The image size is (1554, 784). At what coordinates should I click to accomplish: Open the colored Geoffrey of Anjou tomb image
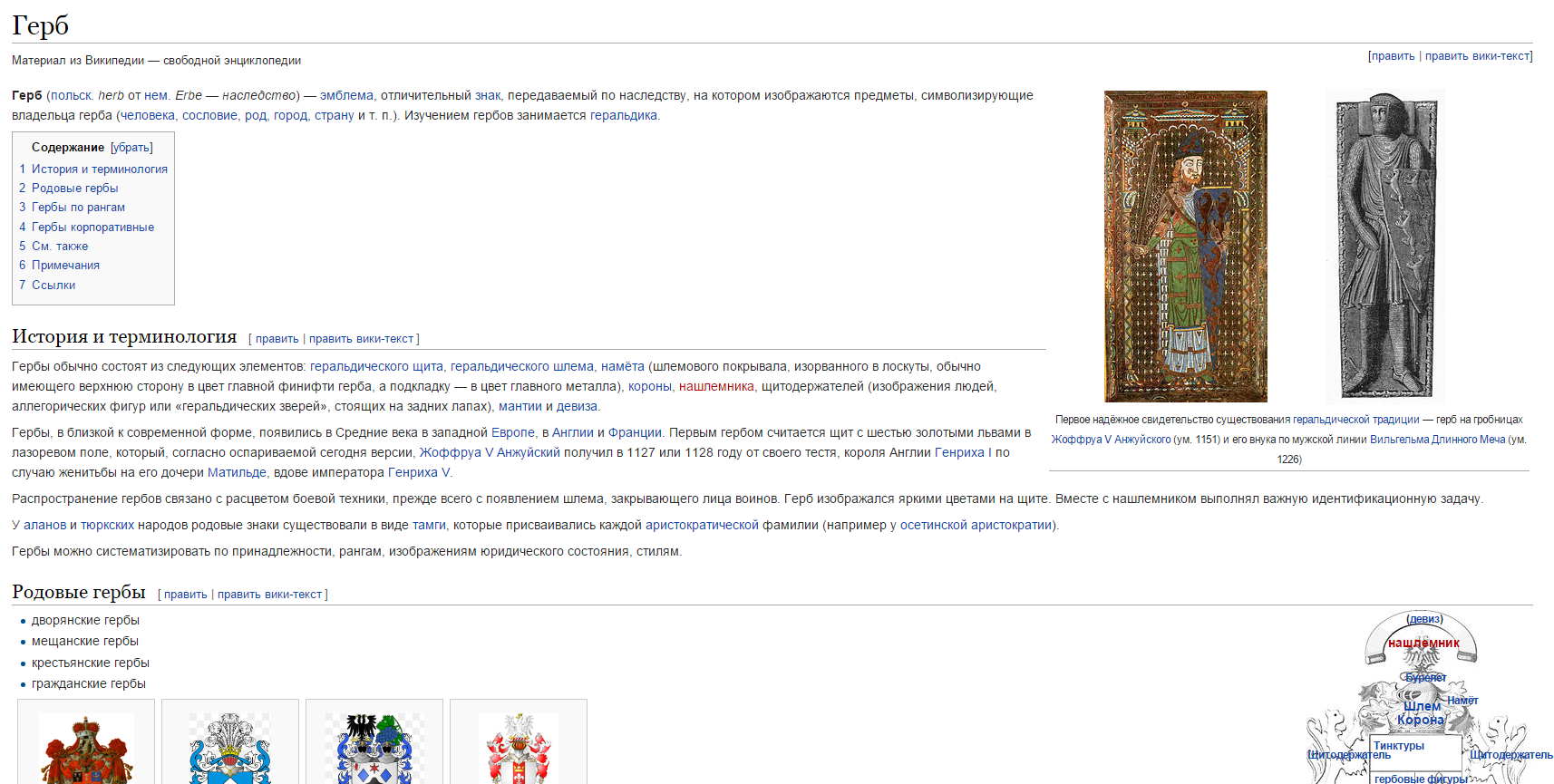click(x=1185, y=246)
